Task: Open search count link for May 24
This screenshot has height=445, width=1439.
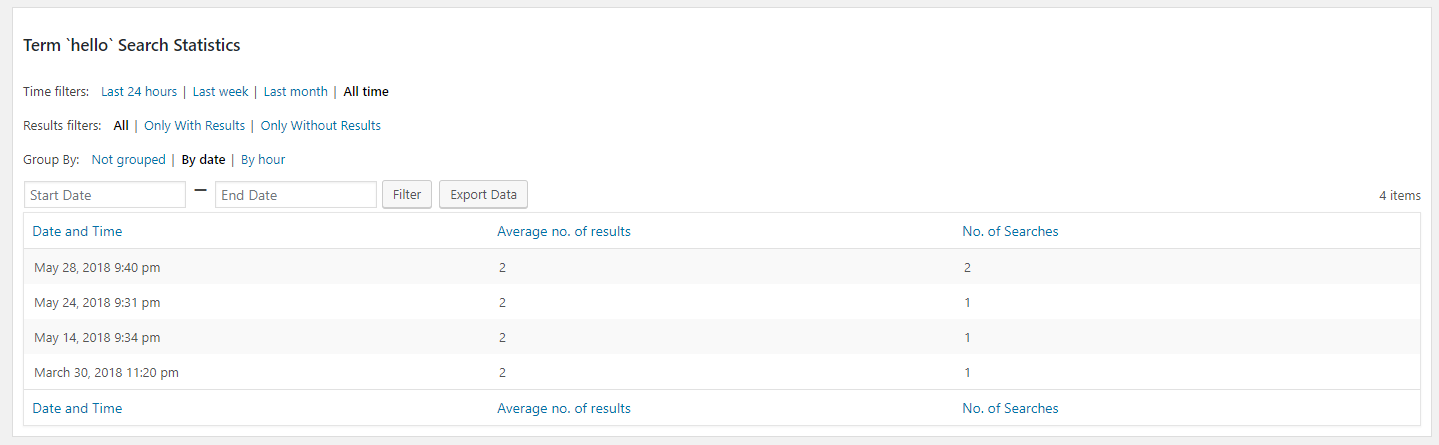Action: coord(968,303)
